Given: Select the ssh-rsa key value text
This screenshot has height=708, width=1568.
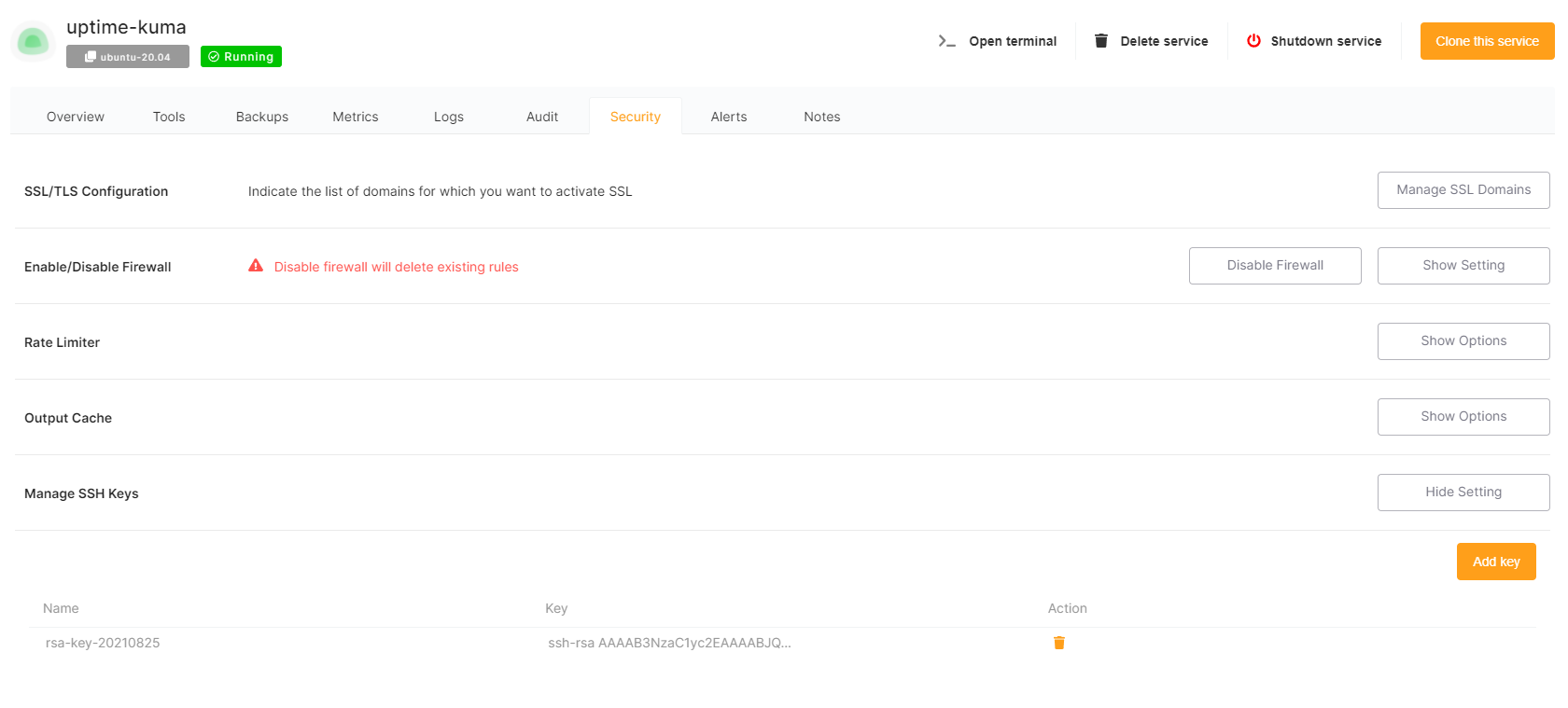Looking at the screenshot, I should (669, 643).
